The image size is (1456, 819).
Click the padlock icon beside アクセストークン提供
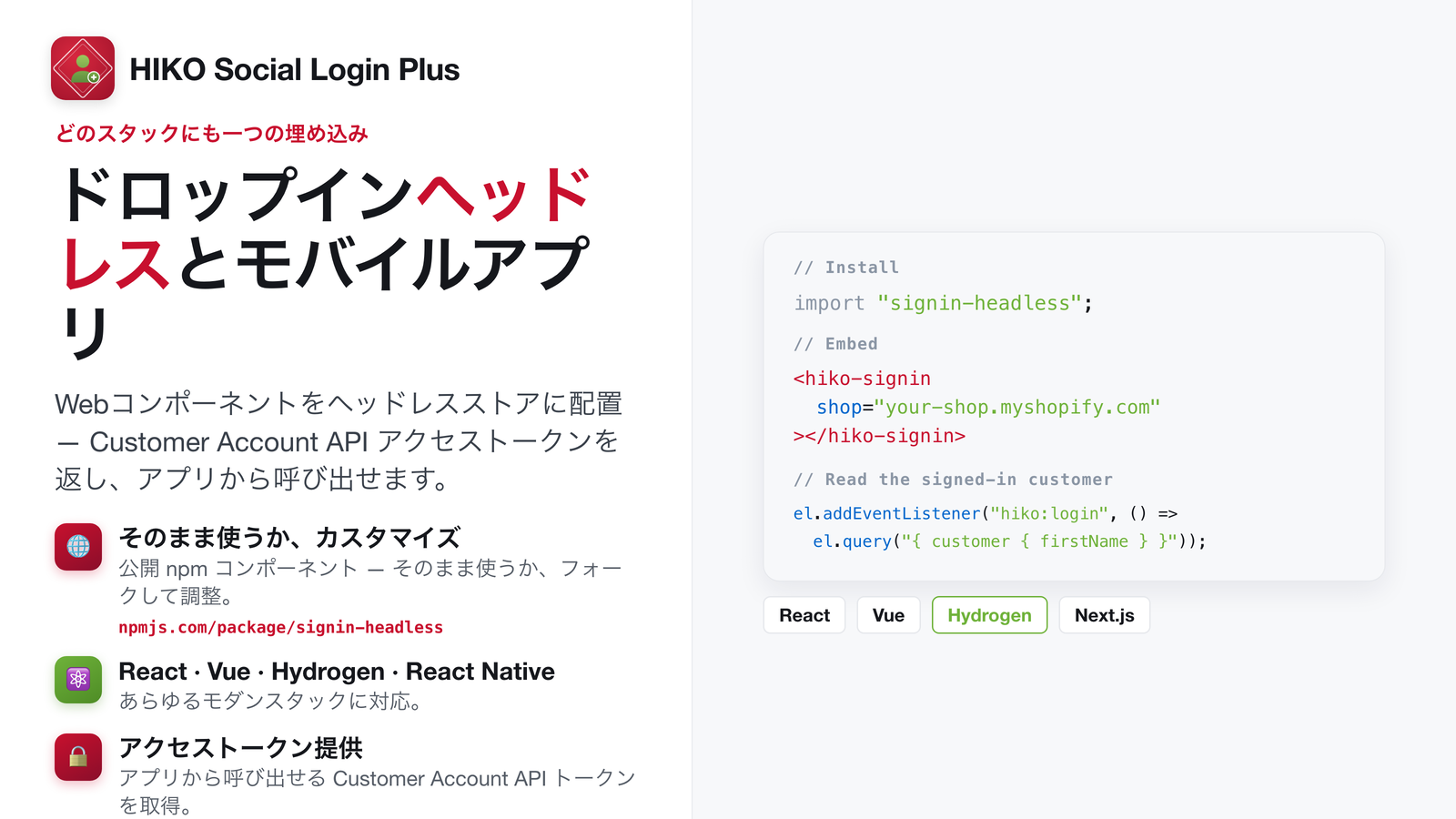[78, 757]
